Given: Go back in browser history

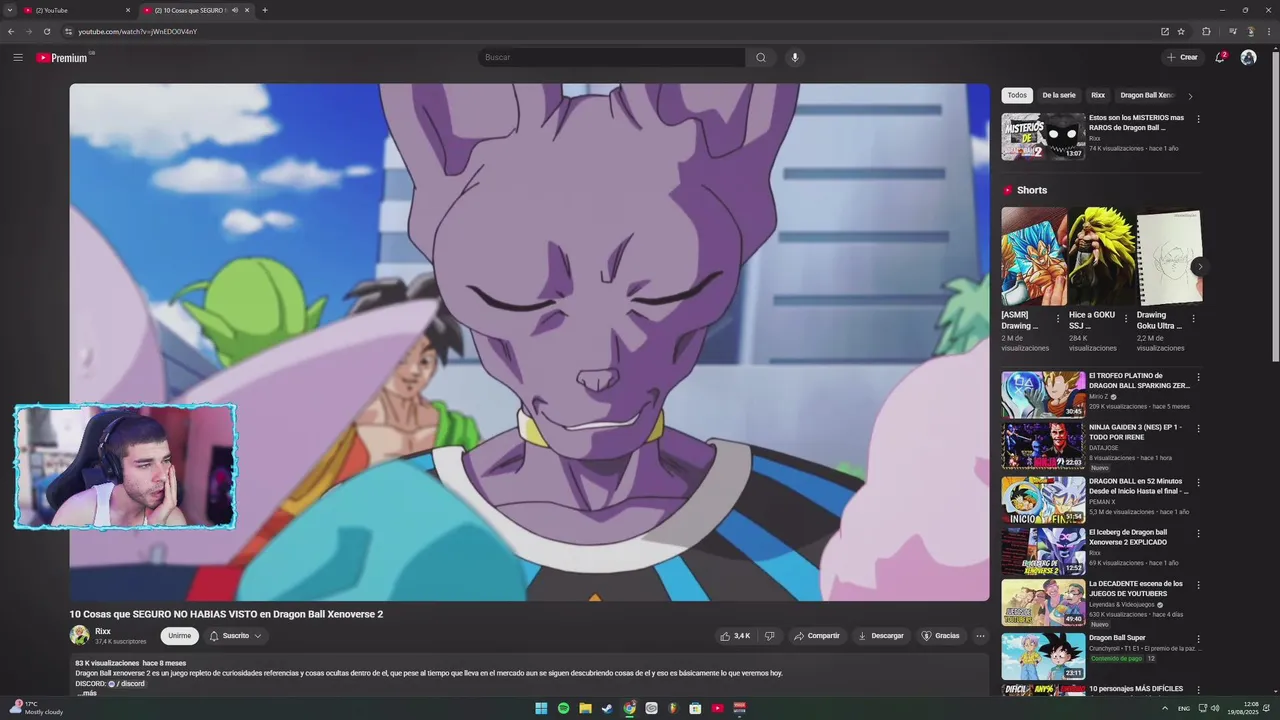Looking at the screenshot, I should 11,31.
